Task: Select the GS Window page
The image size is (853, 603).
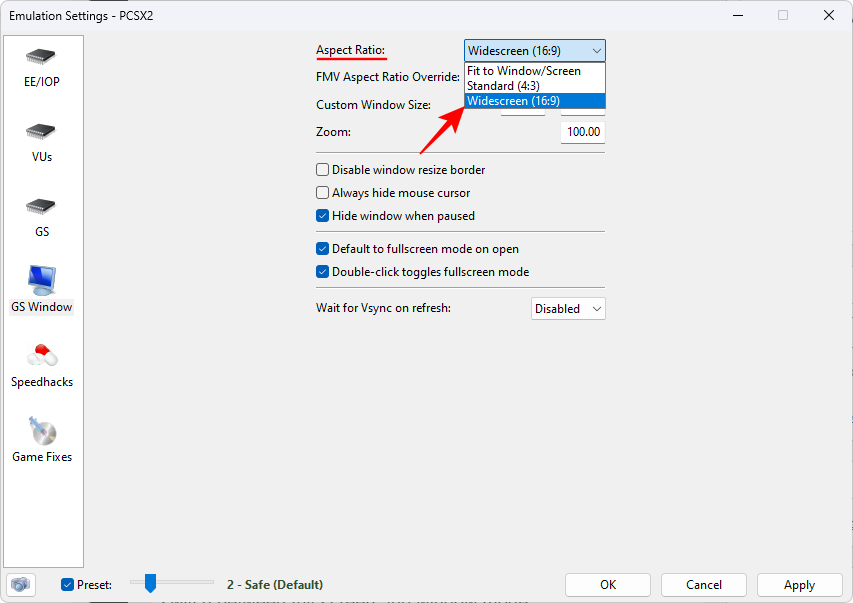Action: [42, 290]
